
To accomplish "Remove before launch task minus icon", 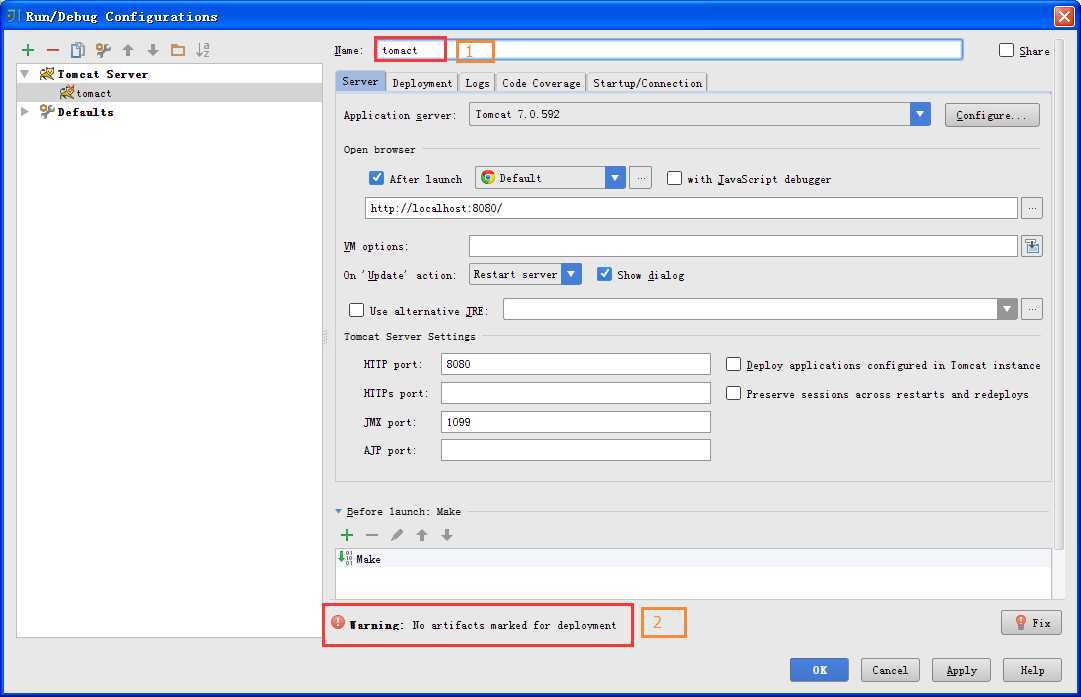I will [x=372, y=535].
